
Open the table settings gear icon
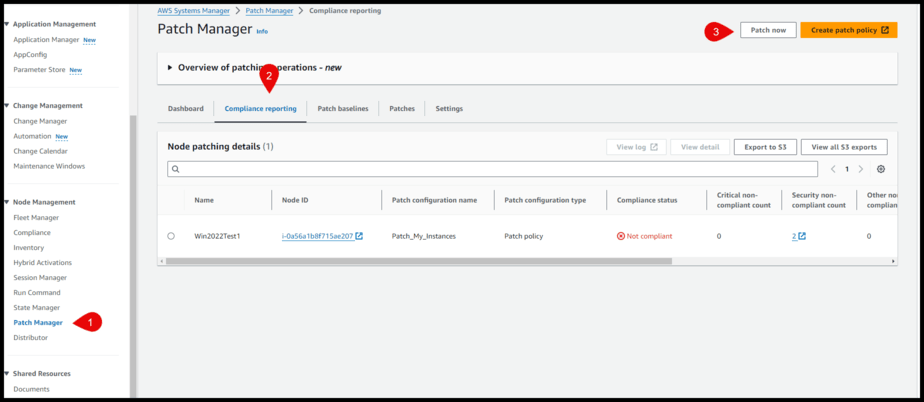coord(880,169)
